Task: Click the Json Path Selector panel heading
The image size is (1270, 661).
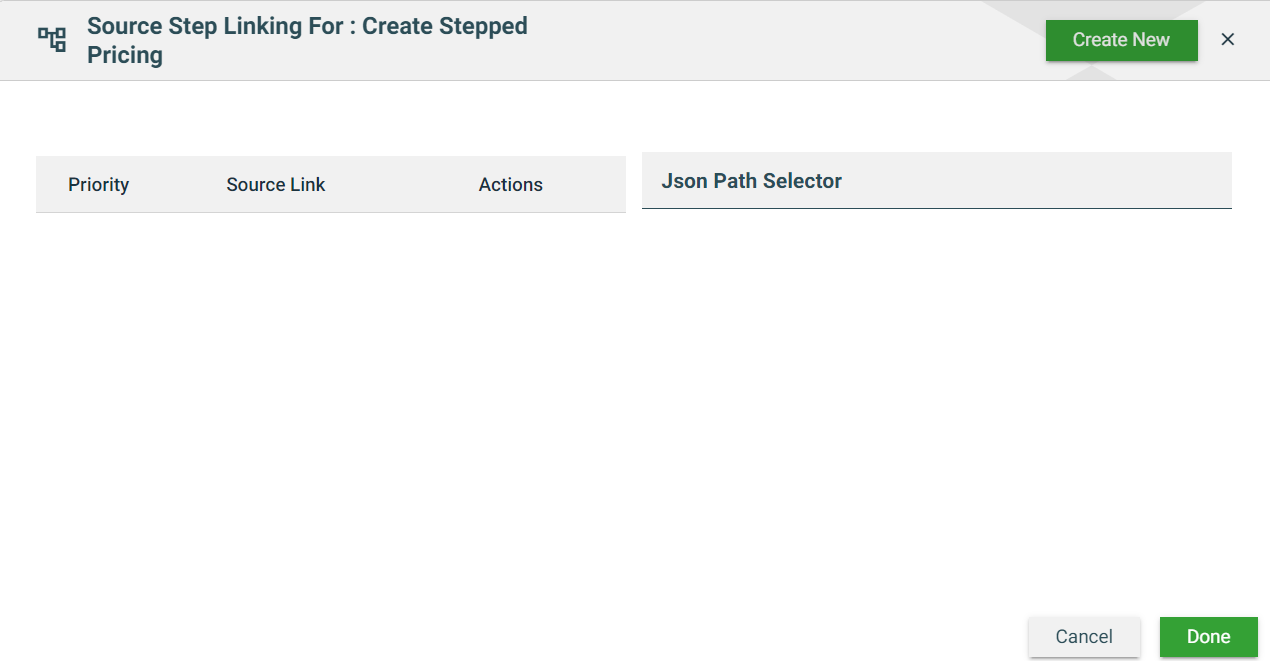Action: pos(752,181)
